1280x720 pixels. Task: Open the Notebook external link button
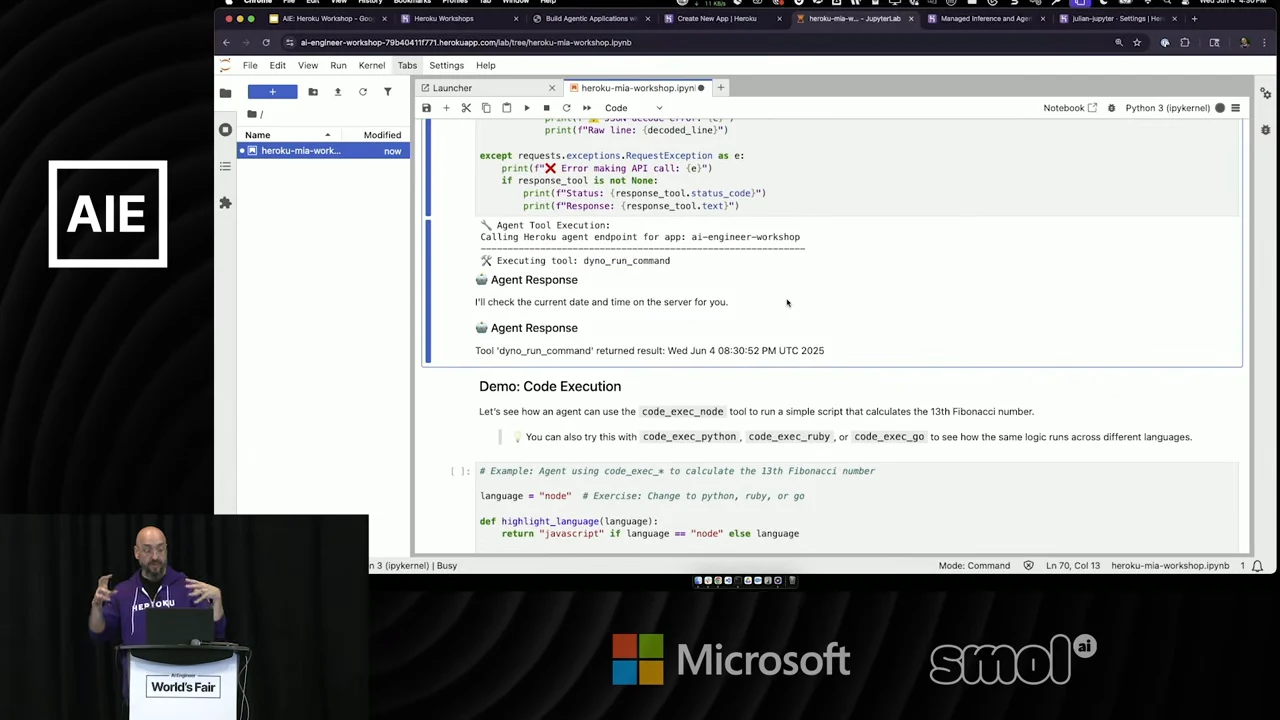pos(1070,108)
